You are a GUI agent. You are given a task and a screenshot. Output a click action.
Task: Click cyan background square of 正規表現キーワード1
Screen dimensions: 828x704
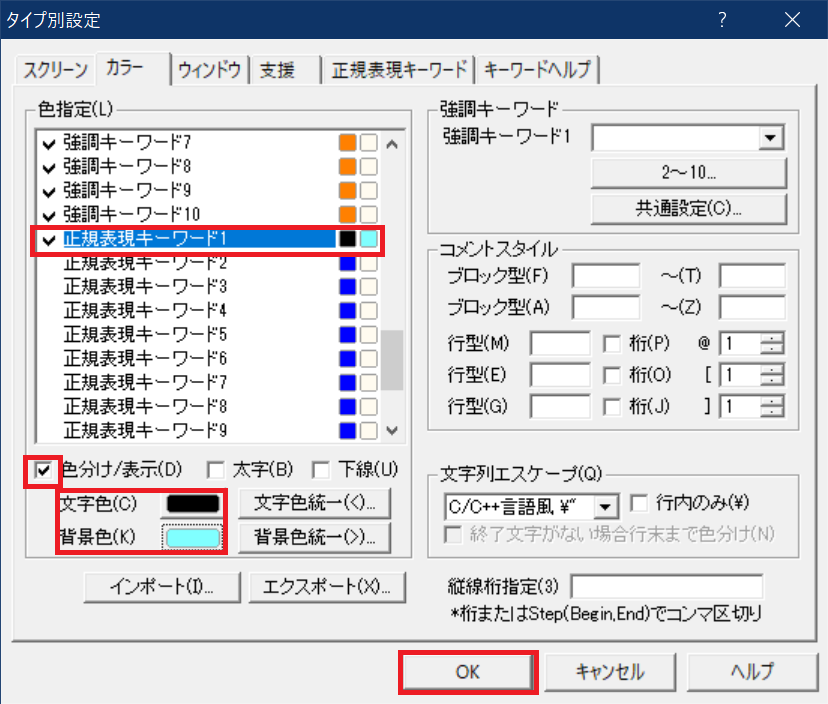369,239
